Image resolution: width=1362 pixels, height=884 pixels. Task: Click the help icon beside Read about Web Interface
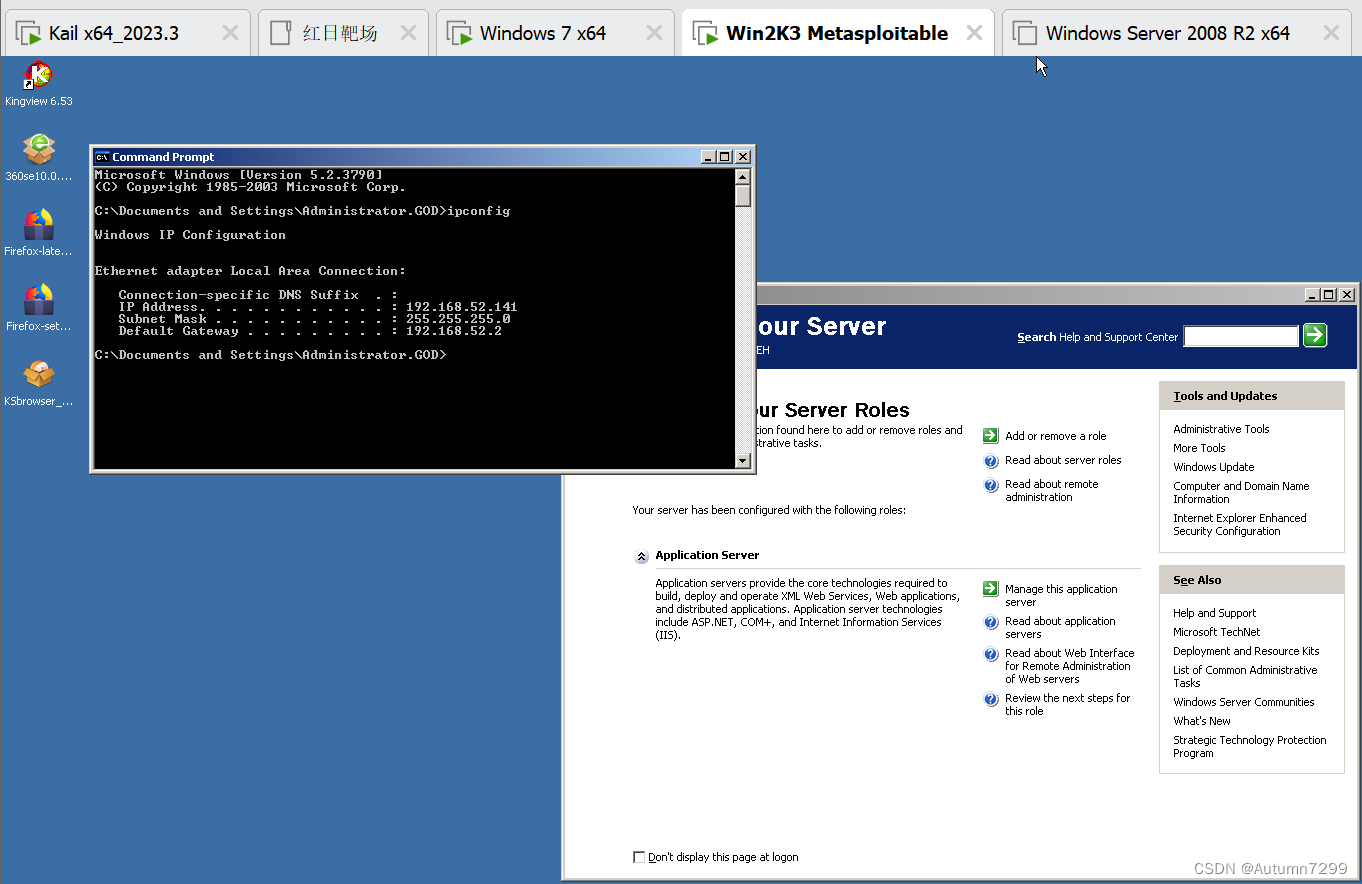pos(990,654)
